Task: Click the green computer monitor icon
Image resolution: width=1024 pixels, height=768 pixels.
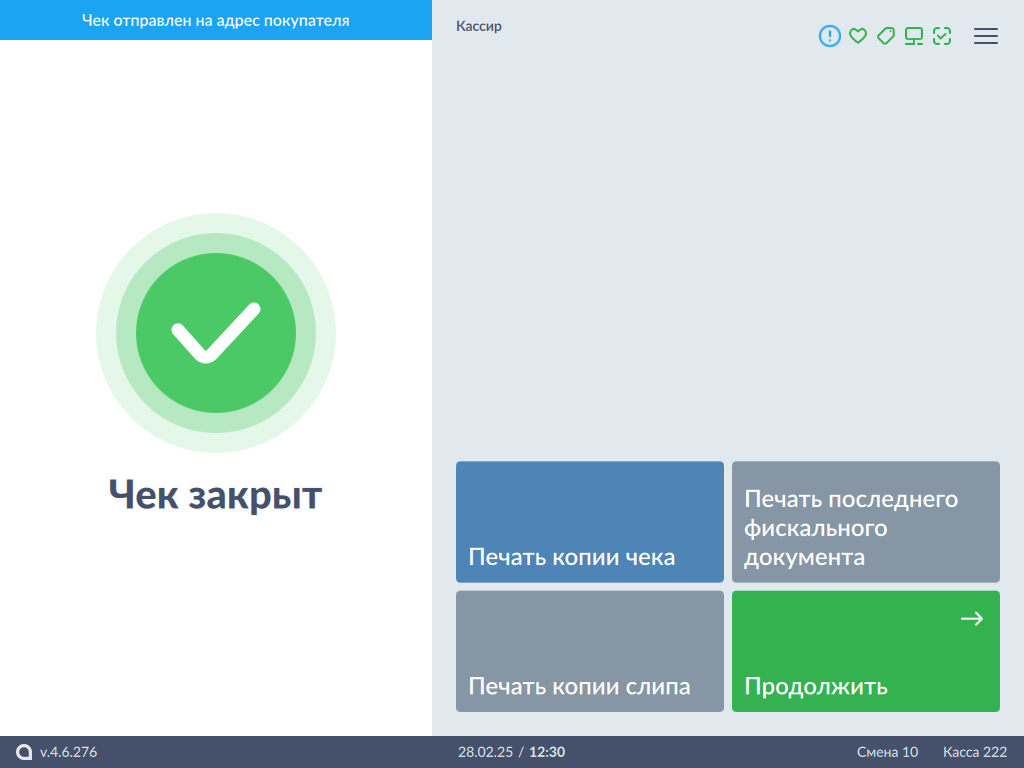Action: tap(913, 36)
